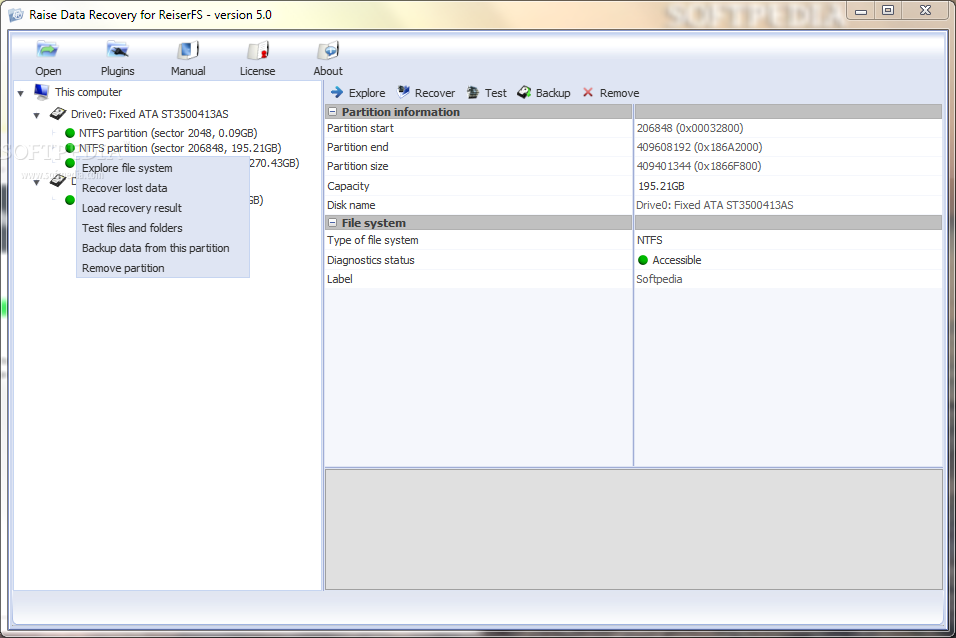
Task: Open the Plugins toolbar icon
Action: (117, 50)
